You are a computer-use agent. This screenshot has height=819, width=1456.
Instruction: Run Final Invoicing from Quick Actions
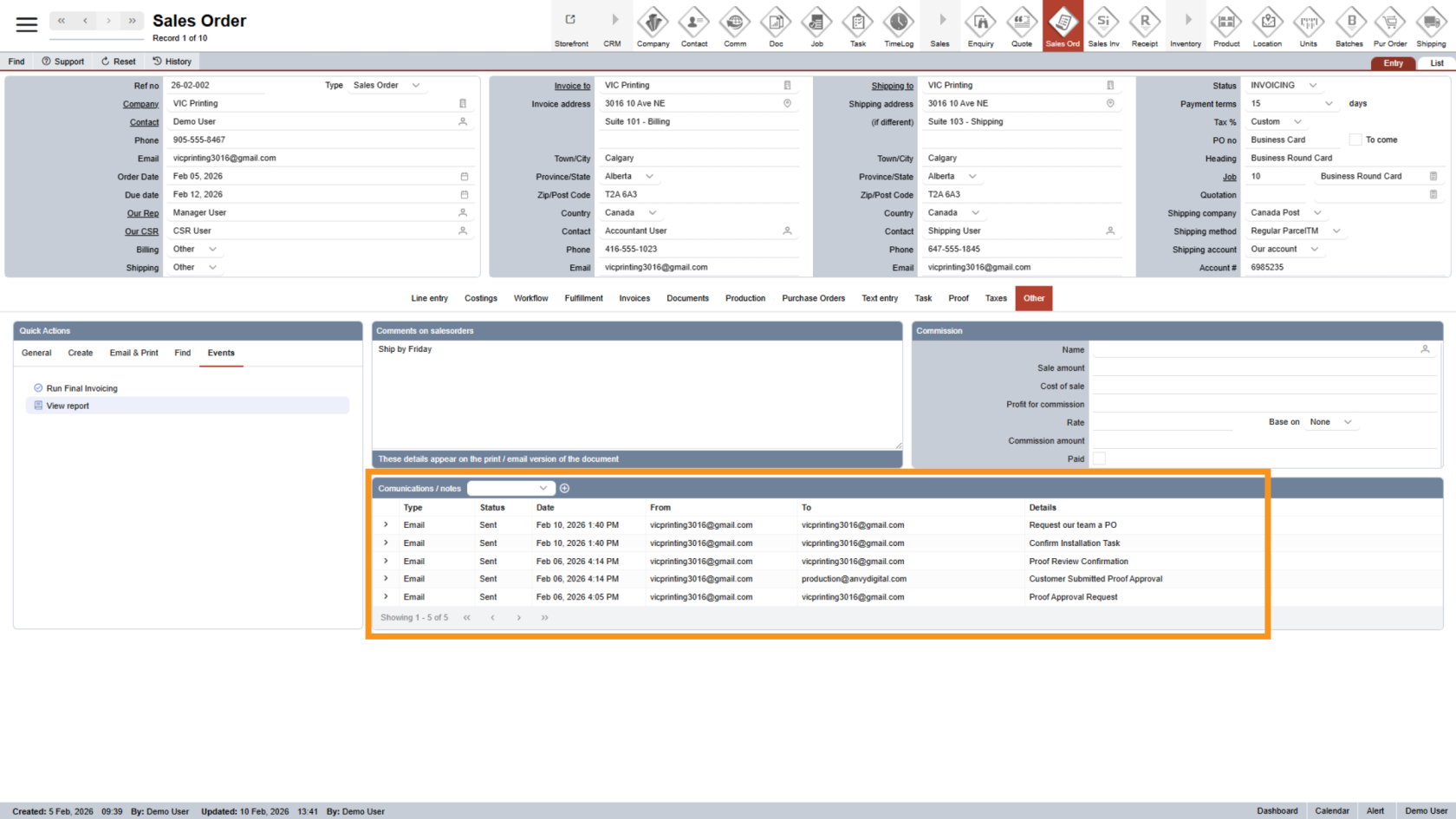(81, 387)
